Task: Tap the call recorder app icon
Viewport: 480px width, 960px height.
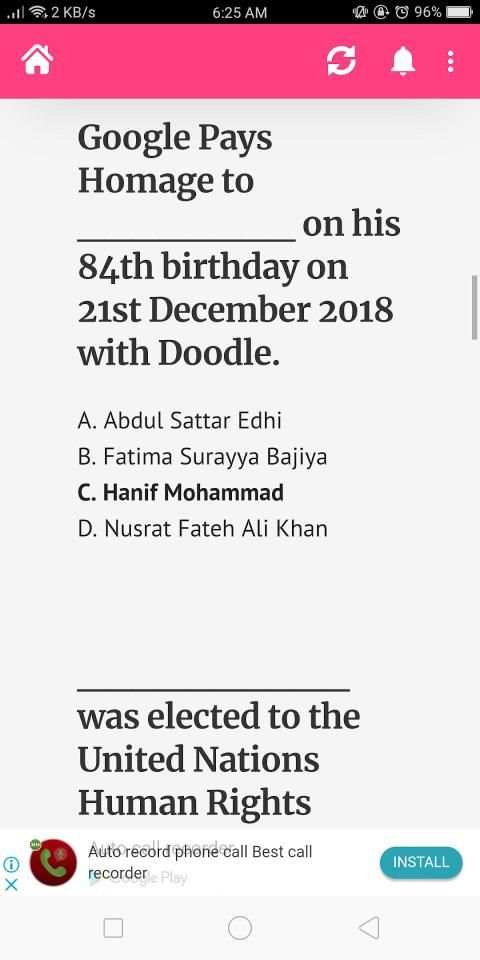Action: (53, 862)
